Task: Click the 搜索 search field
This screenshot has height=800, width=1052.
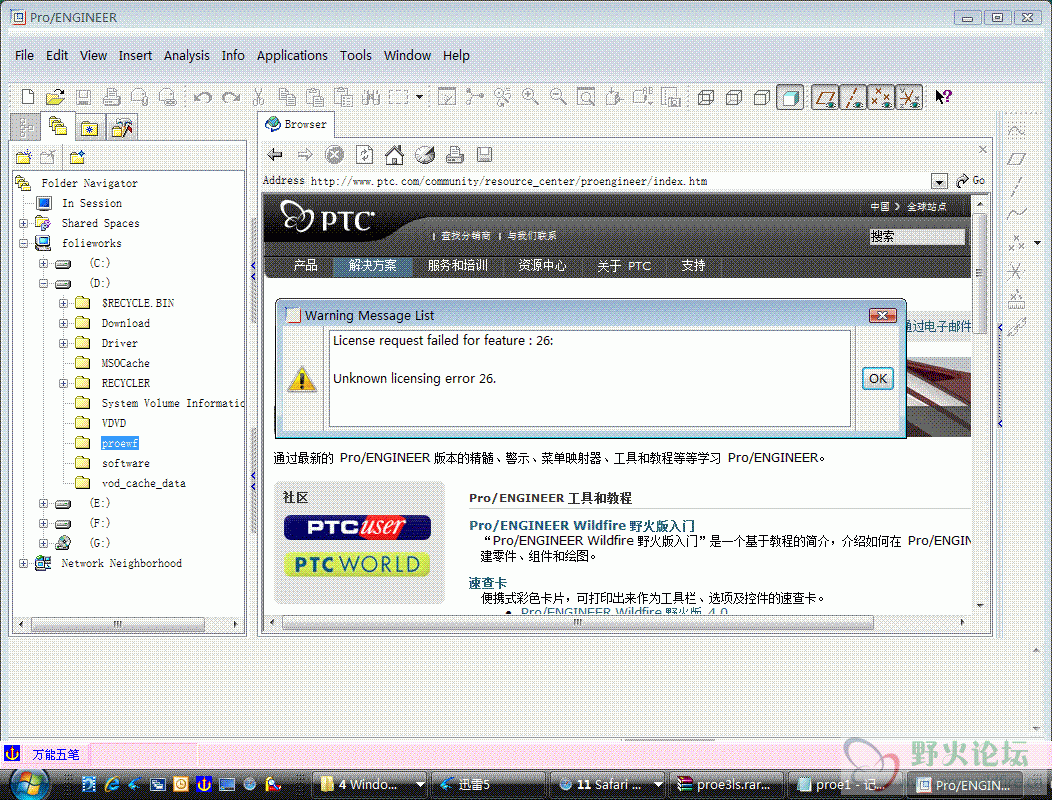Action: pos(916,236)
